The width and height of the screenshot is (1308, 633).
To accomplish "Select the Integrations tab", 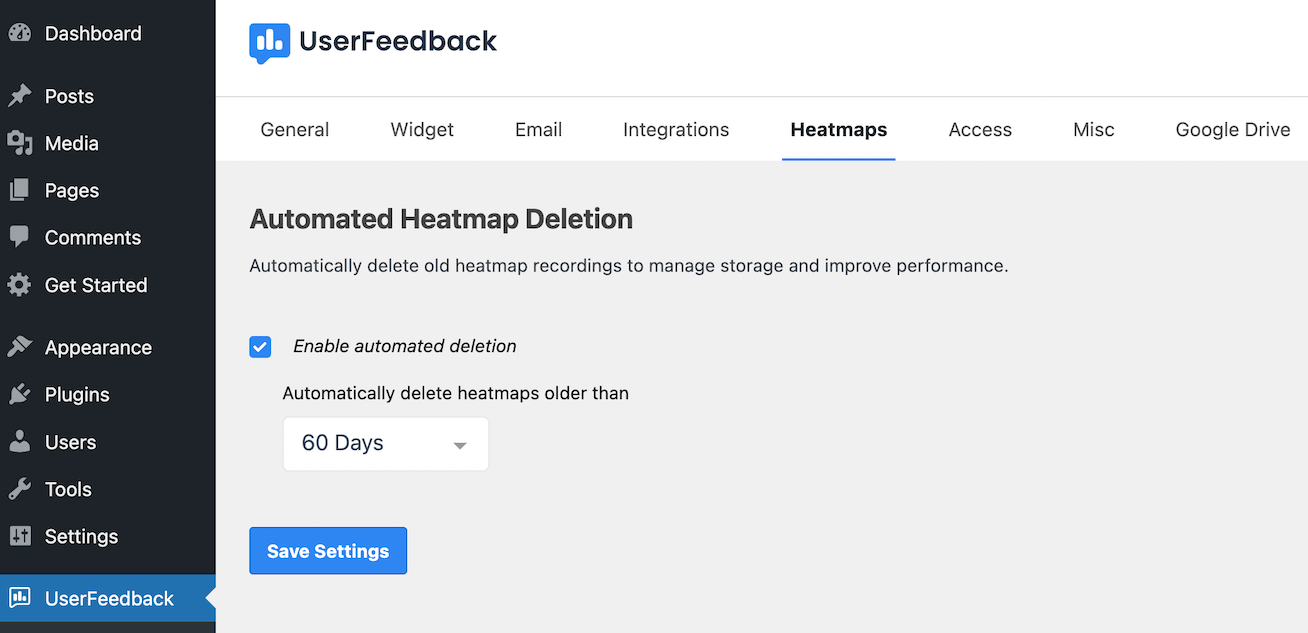I will point(676,129).
